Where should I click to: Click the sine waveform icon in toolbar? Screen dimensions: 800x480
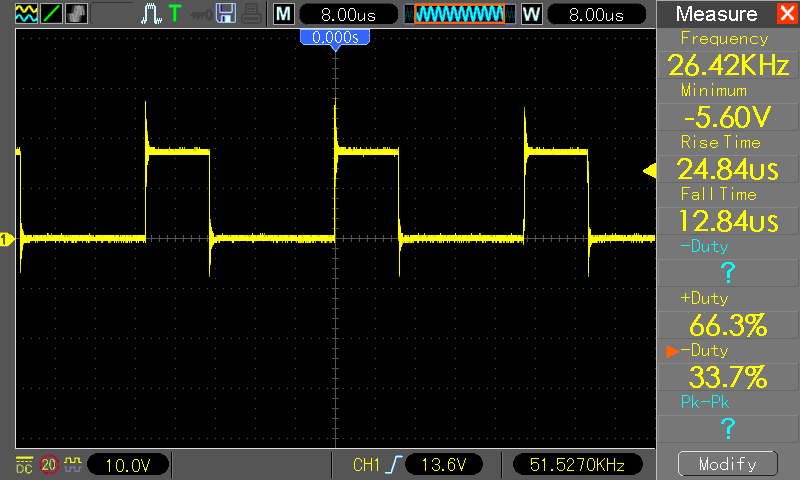pyautogui.click(x=26, y=13)
